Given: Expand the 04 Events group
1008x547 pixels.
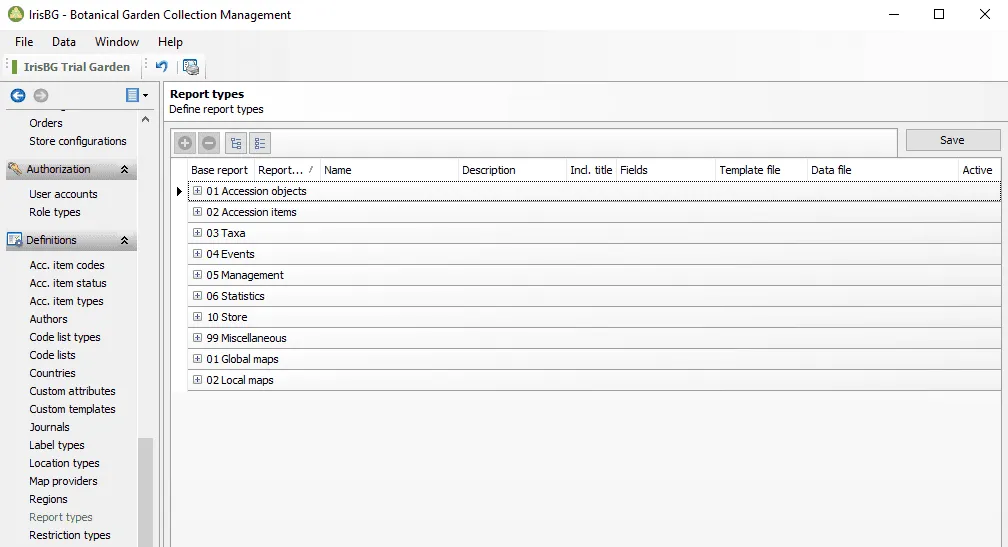Looking at the screenshot, I should (x=197, y=254).
